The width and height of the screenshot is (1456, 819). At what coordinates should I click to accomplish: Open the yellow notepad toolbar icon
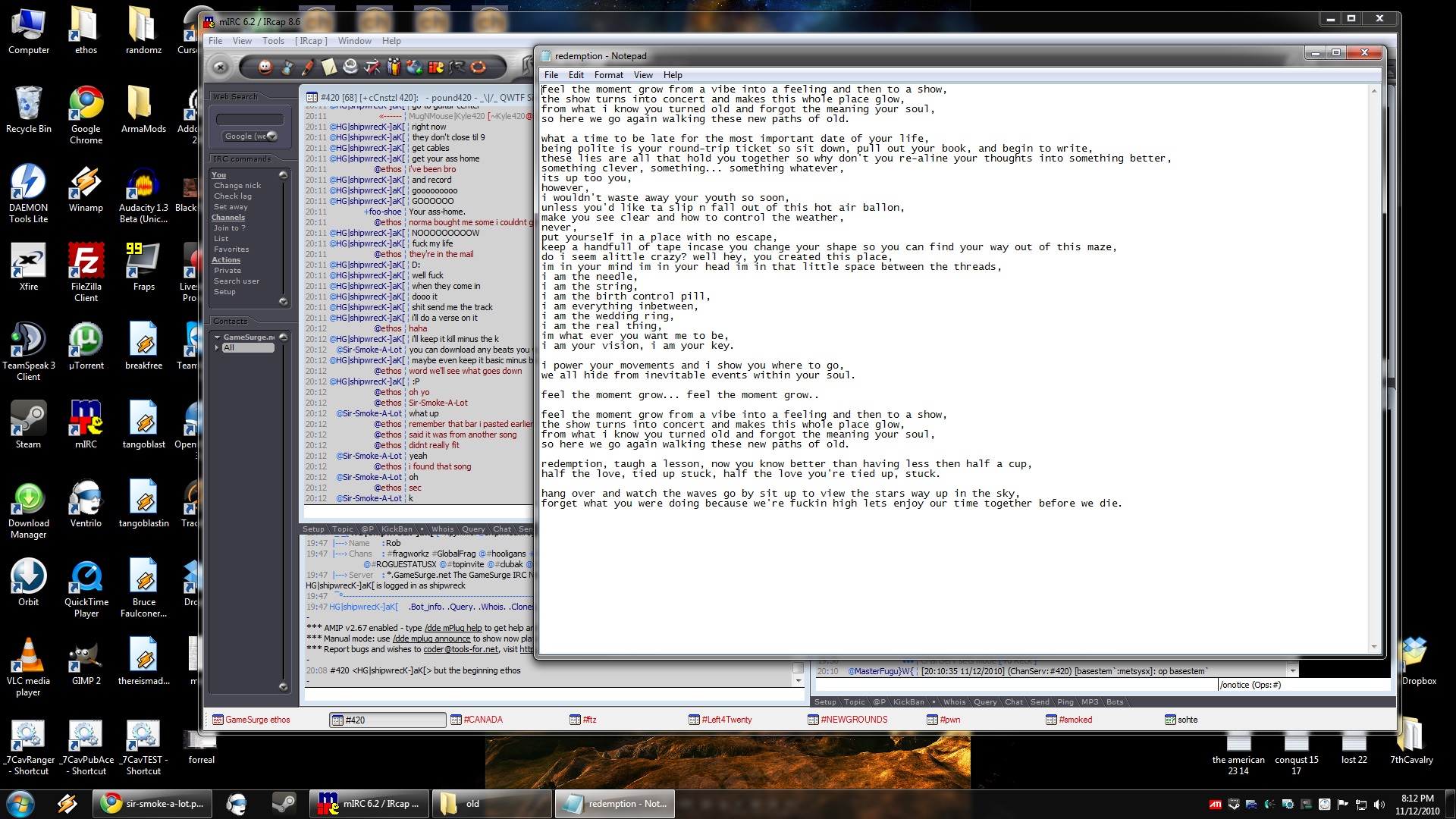329,67
